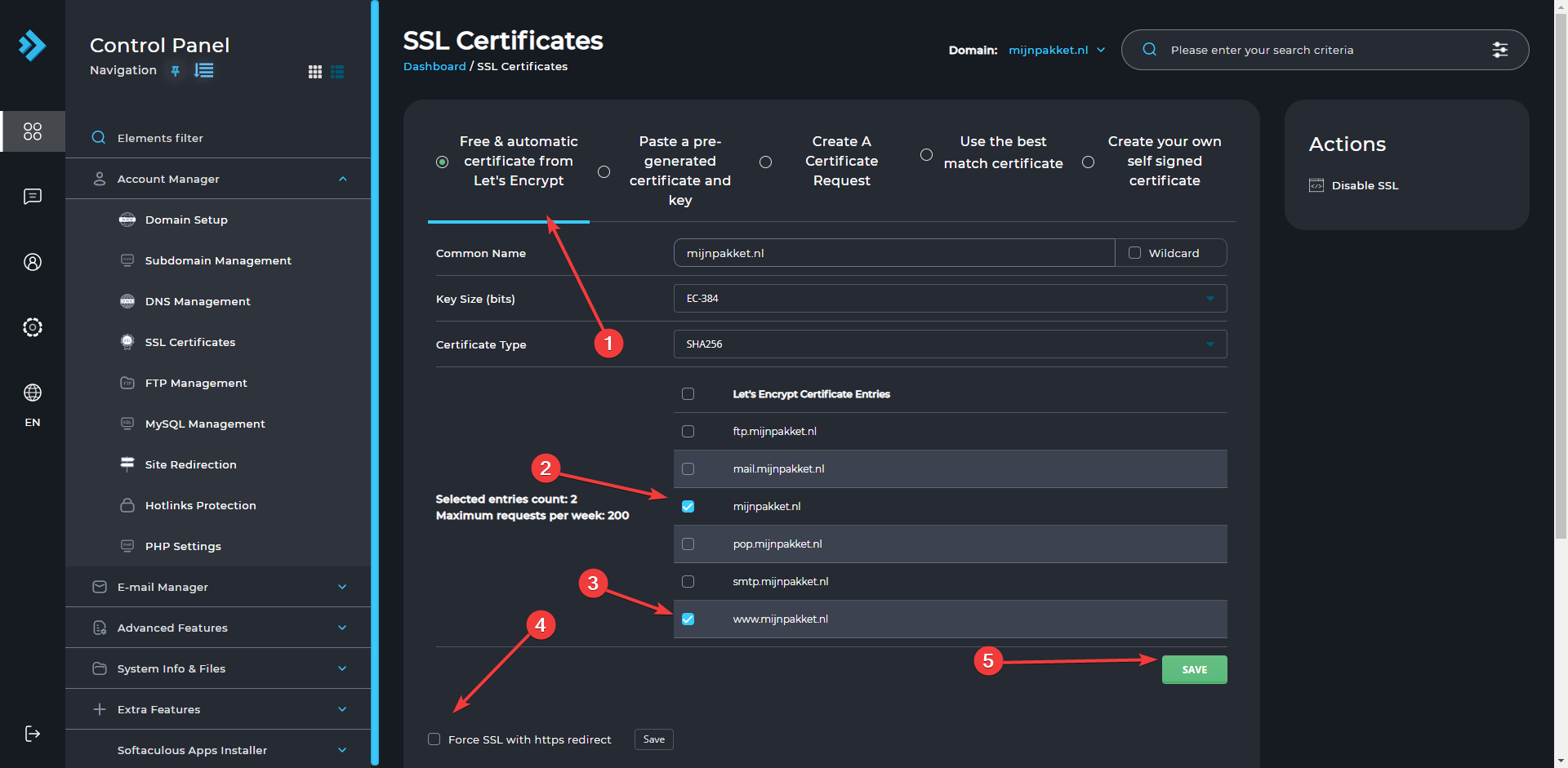Open the dashboard grid icon in left rail
Viewport: 1568px width, 768px height.
point(33,131)
